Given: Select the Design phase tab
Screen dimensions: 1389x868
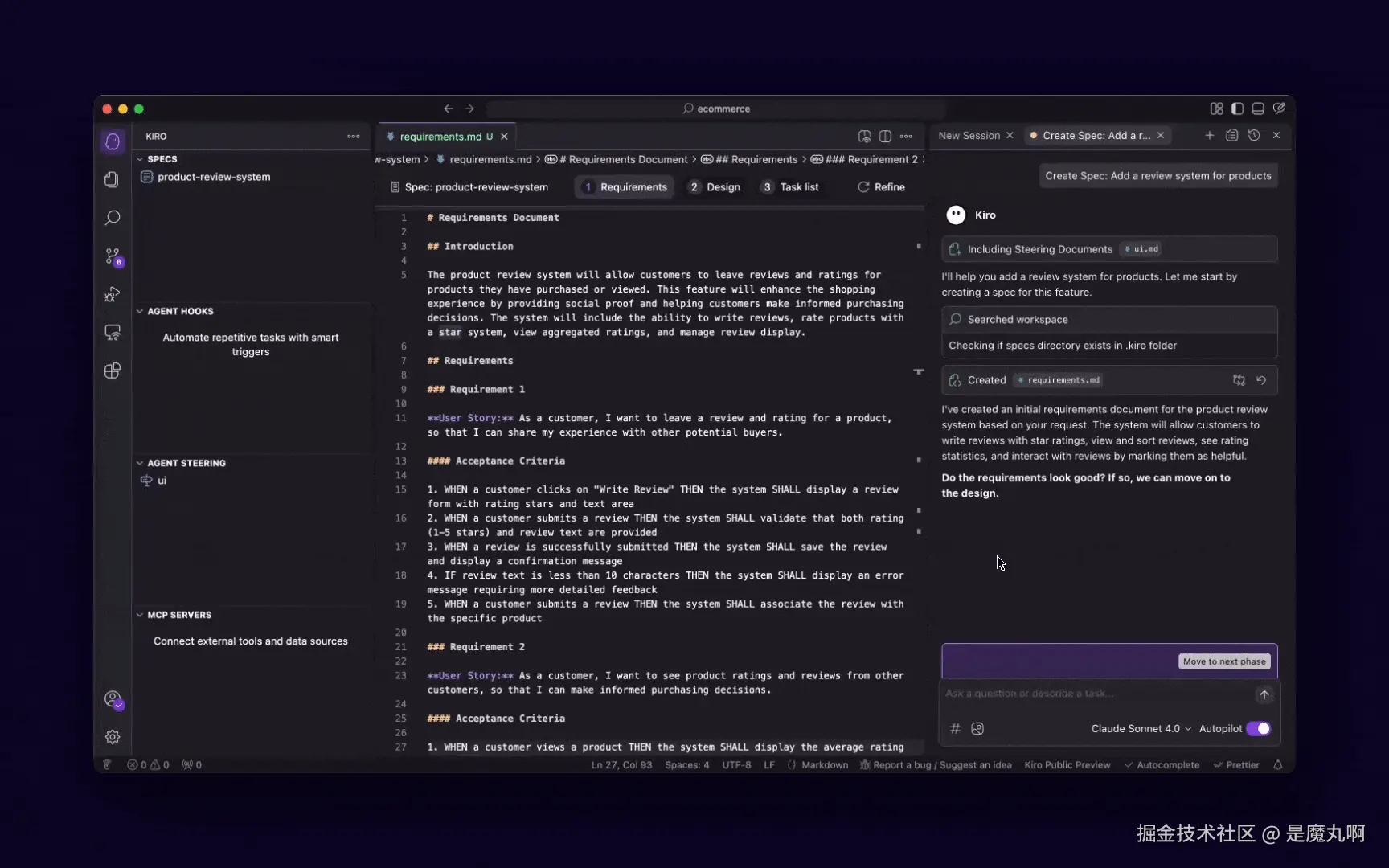Looking at the screenshot, I should [x=715, y=187].
